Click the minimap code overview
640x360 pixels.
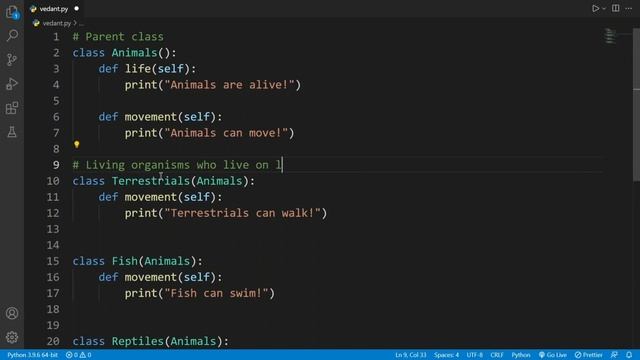click(610, 36)
